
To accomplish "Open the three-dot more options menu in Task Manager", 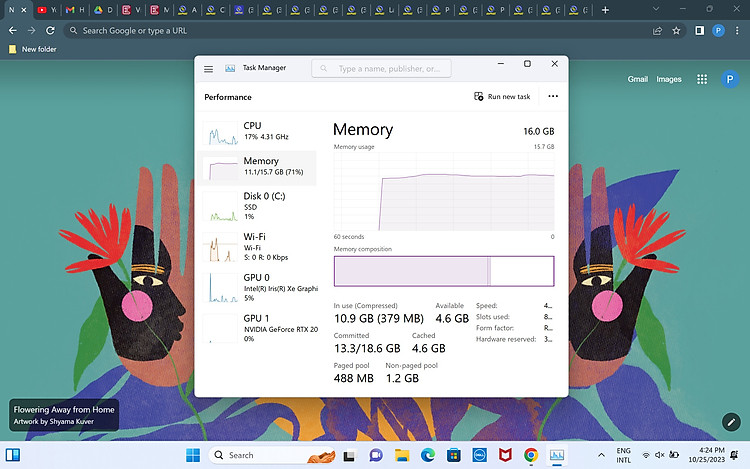I will click(553, 96).
